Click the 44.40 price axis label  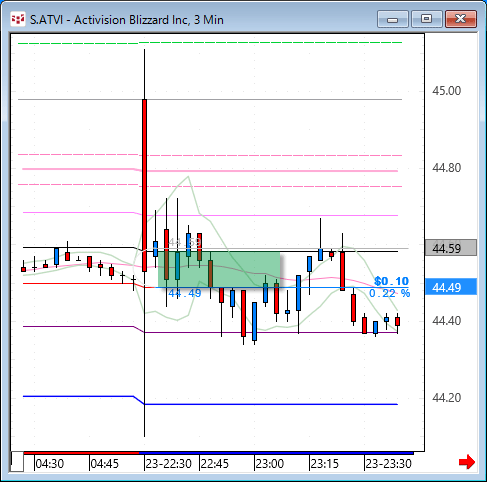[x=447, y=321]
